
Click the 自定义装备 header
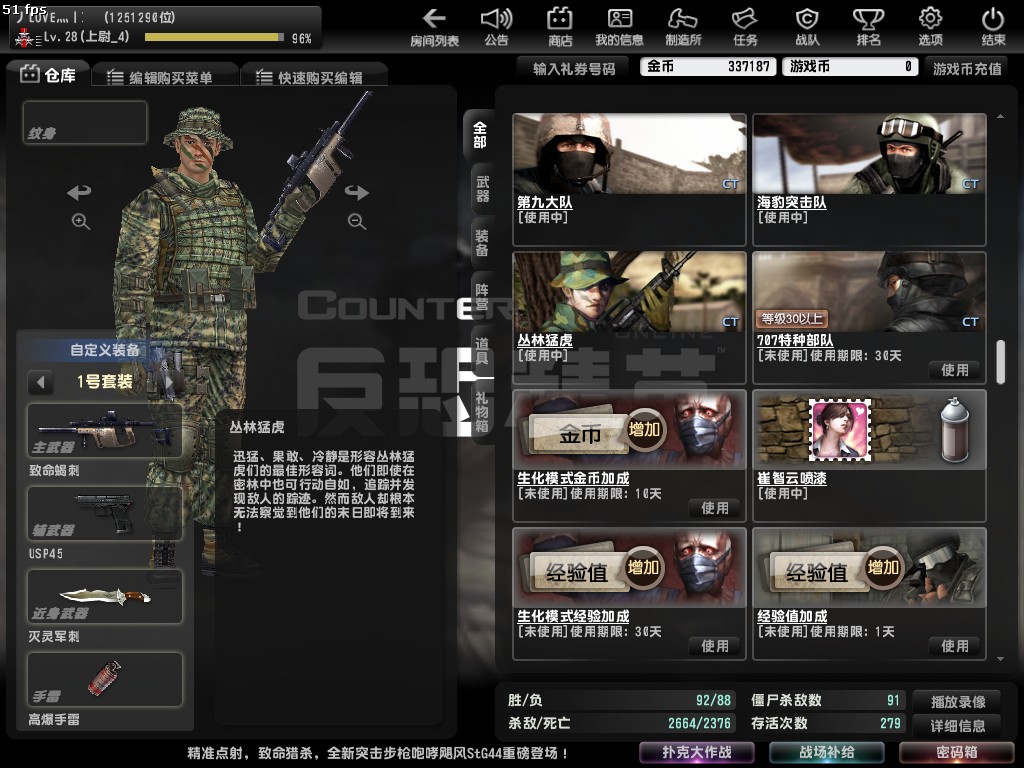coord(104,350)
